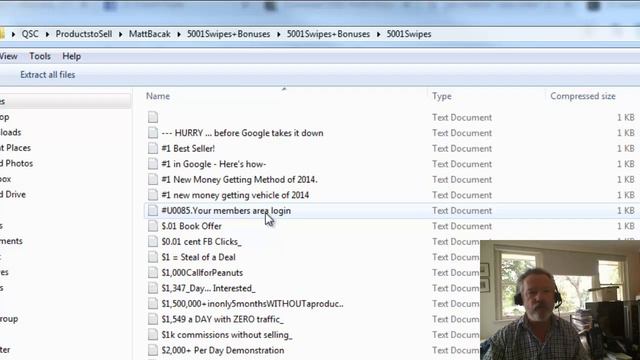The width and height of the screenshot is (640, 360).
Task: Expand the breadcrumb arrow after QSC
Action: click(47, 34)
